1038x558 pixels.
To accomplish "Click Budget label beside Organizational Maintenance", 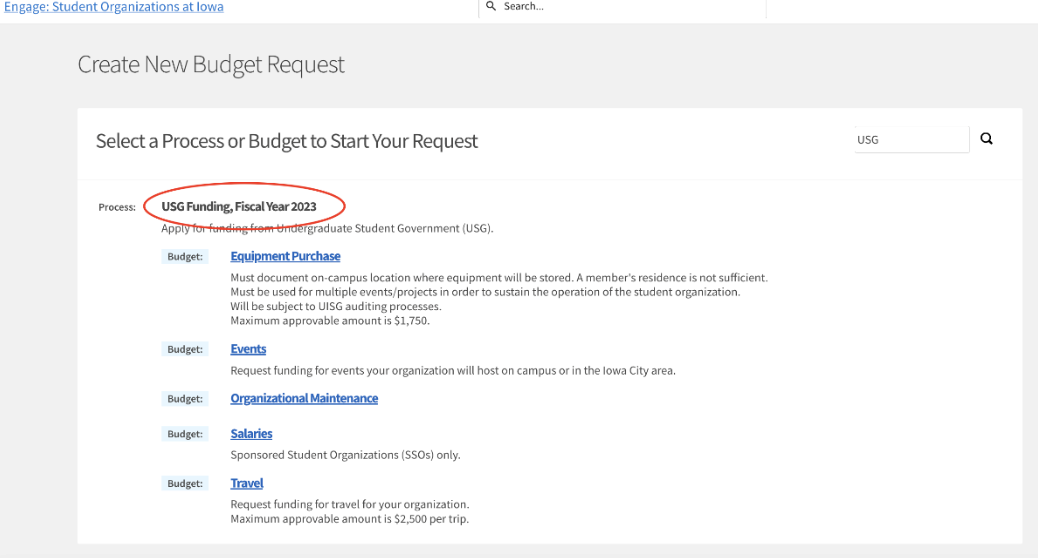I will pyautogui.click(x=185, y=398).
